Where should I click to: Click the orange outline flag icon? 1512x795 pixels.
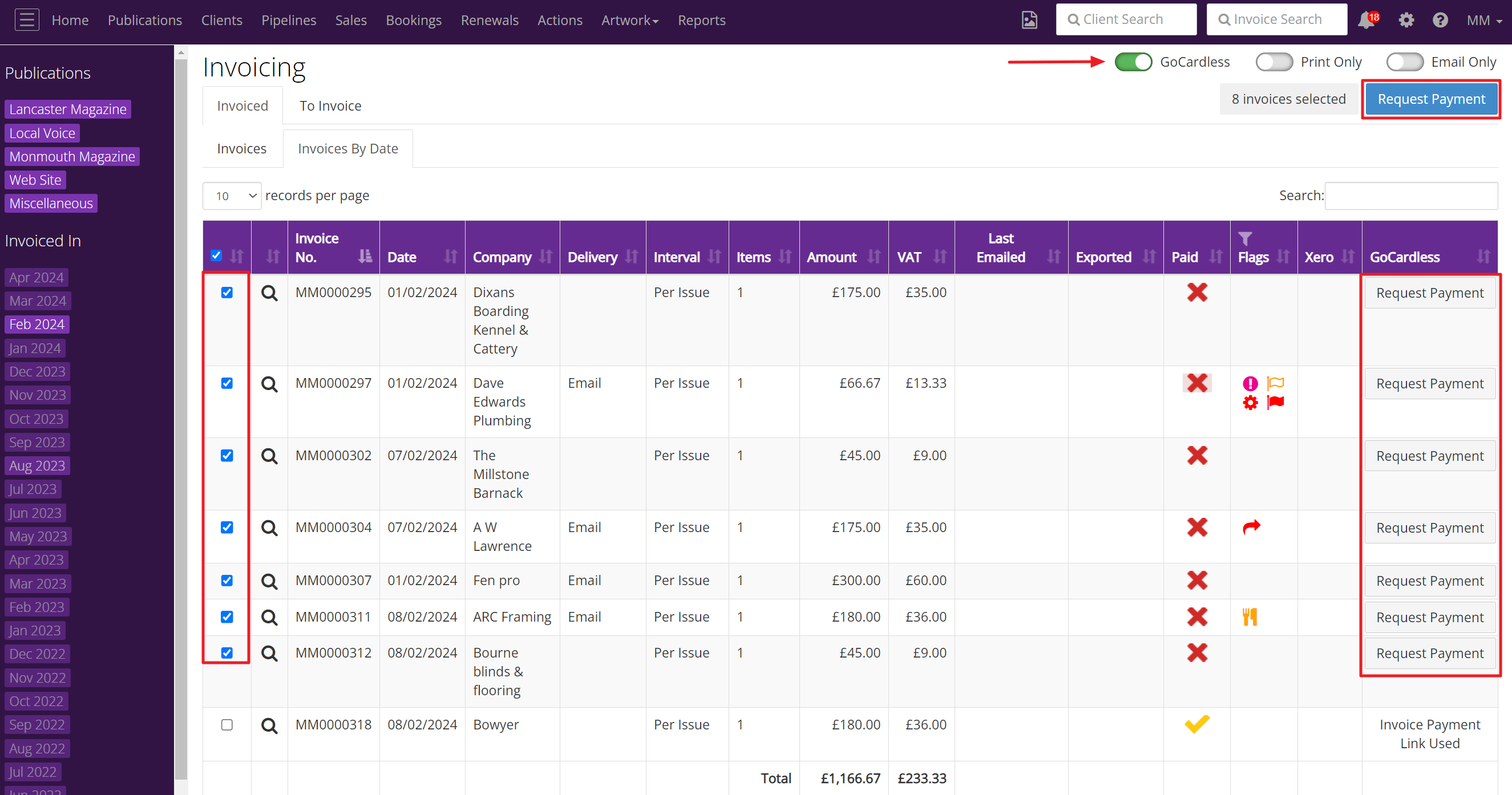click(1275, 384)
